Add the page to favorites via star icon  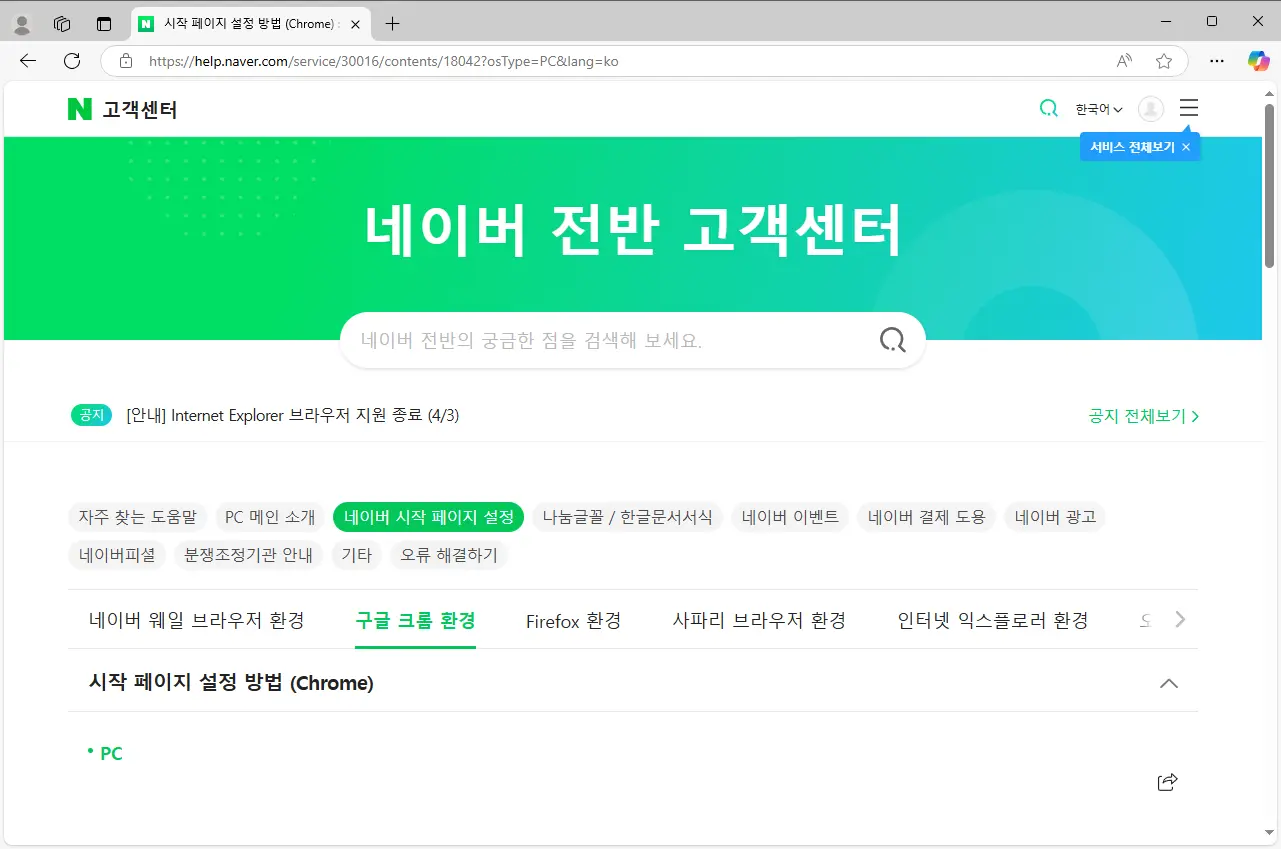point(1163,61)
